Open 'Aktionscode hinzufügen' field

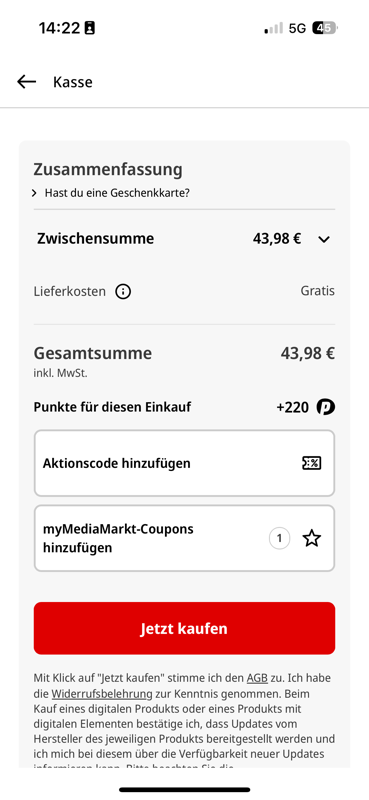point(184,463)
